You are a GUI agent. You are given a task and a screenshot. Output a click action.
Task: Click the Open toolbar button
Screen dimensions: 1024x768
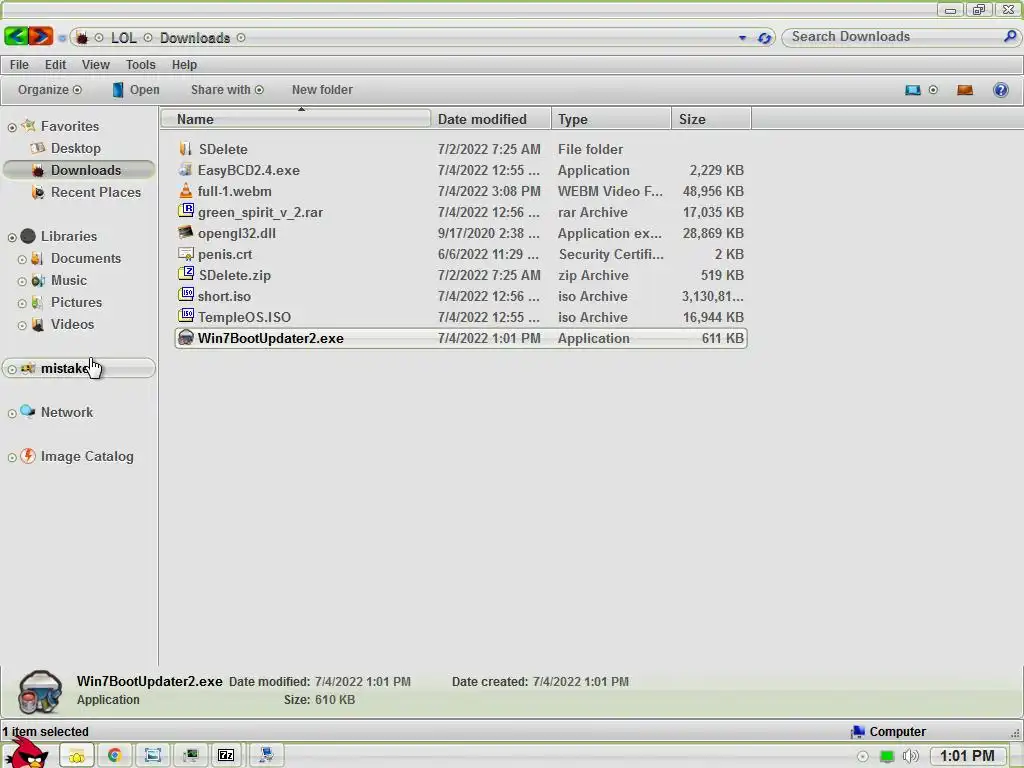click(x=136, y=90)
